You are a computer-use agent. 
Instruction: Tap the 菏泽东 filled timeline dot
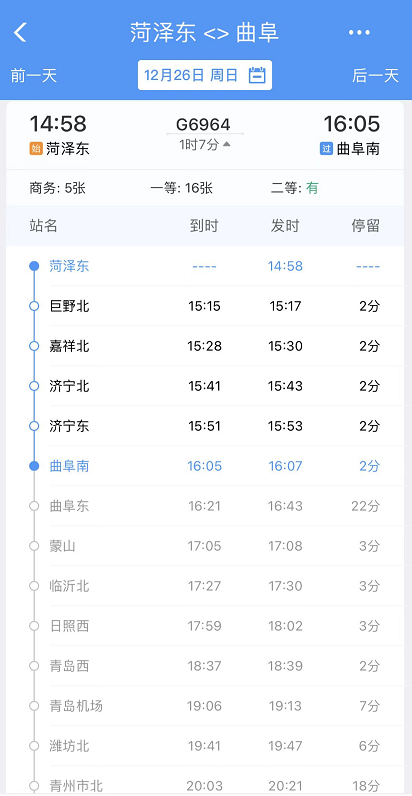[34, 266]
